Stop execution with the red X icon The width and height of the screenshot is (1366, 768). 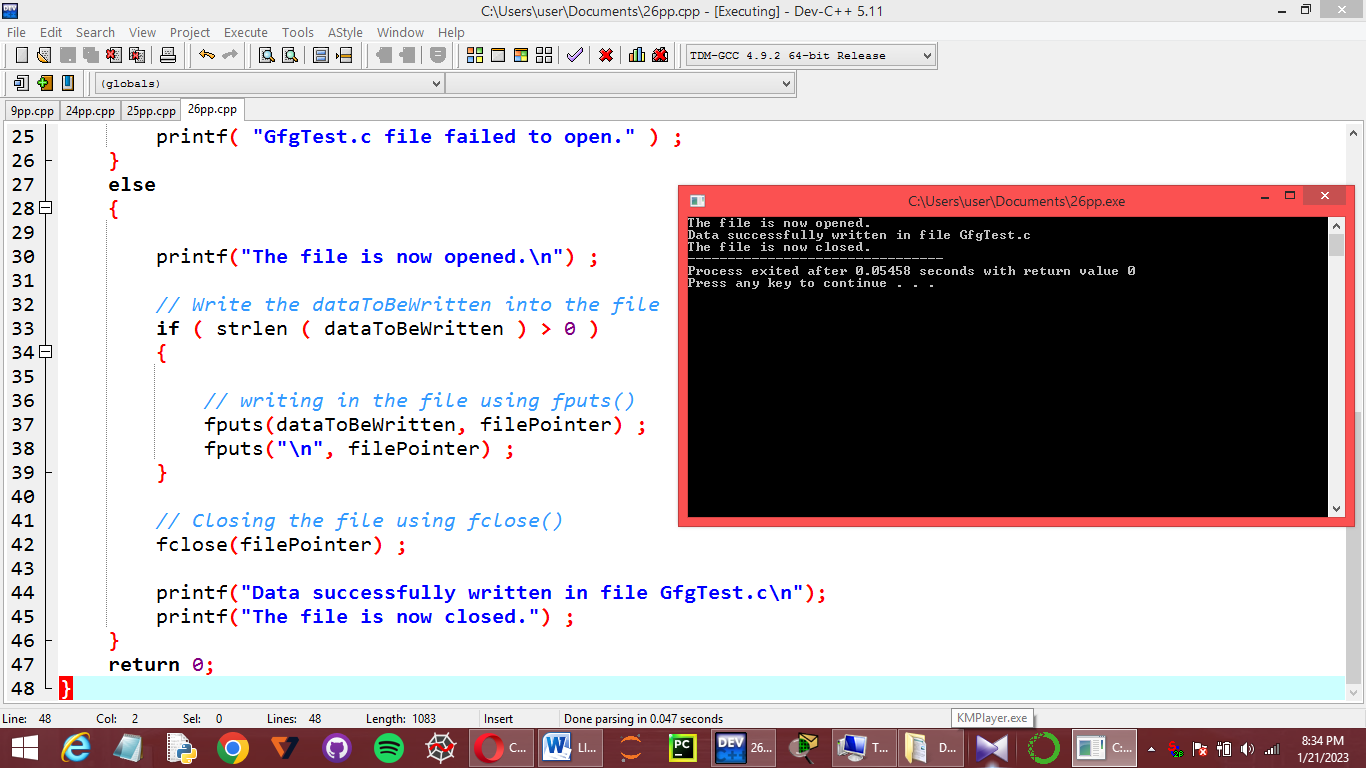[606, 55]
